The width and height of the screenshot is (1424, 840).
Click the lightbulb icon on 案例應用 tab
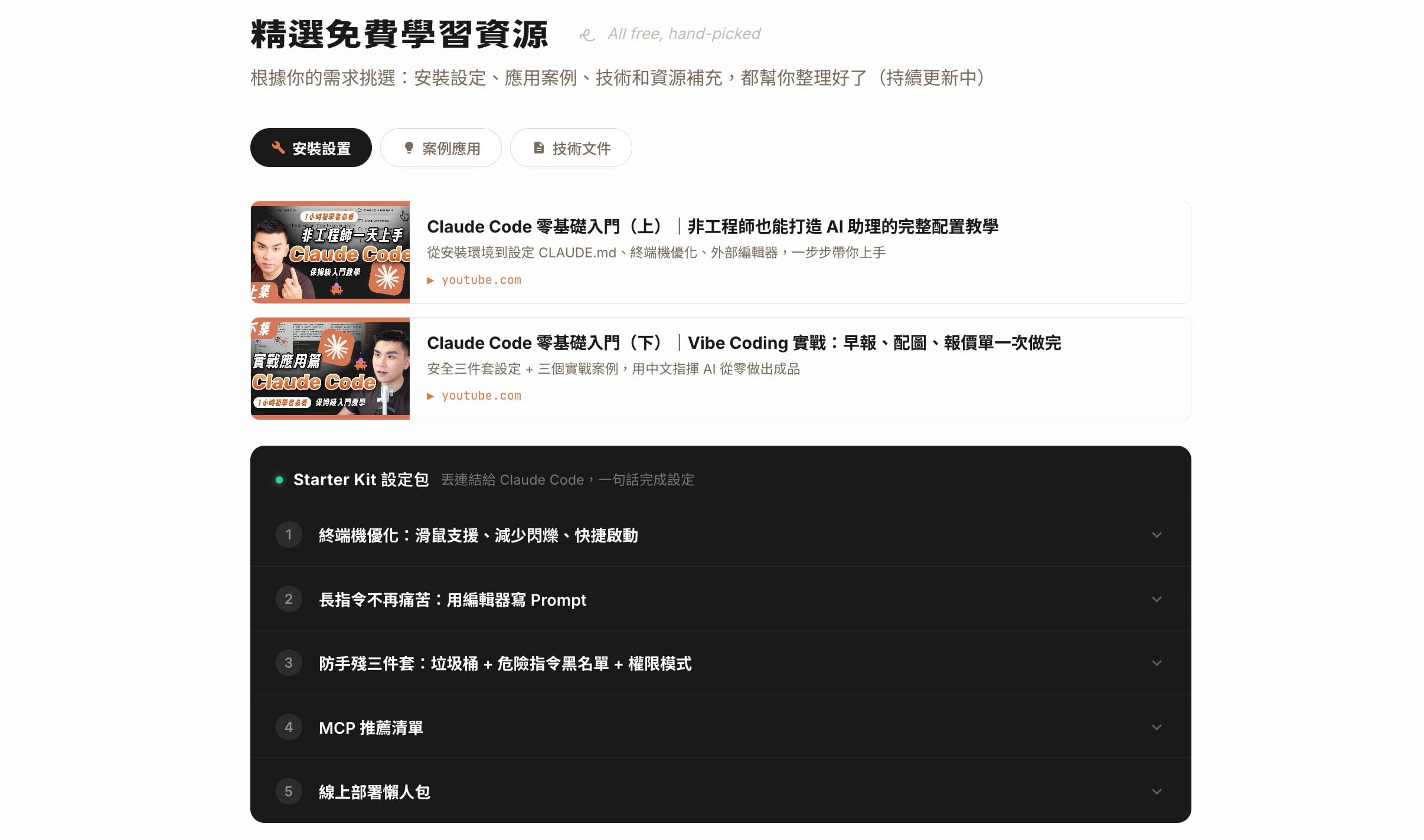409,148
